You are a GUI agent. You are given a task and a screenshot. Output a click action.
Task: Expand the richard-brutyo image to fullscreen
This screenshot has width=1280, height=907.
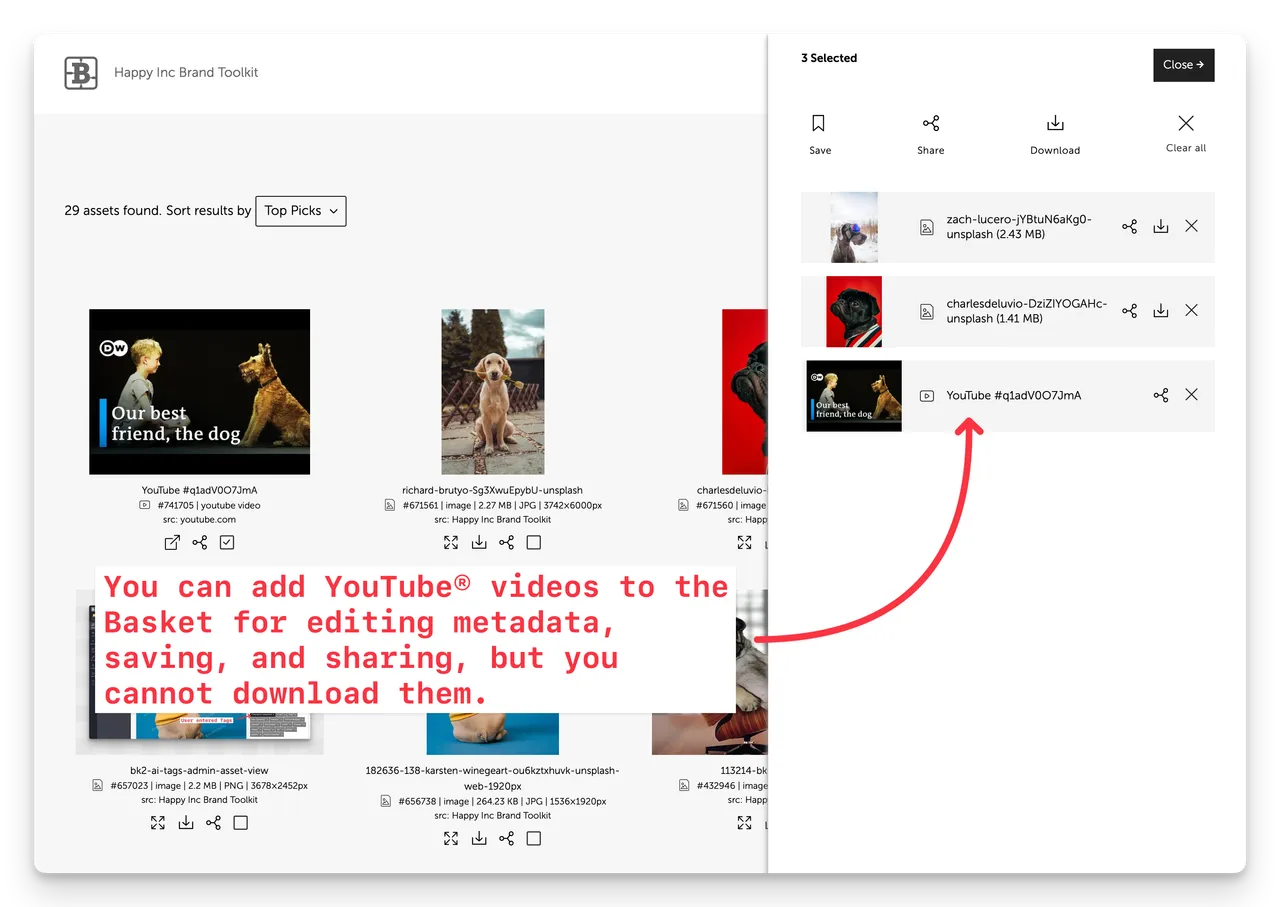click(x=451, y=543)
